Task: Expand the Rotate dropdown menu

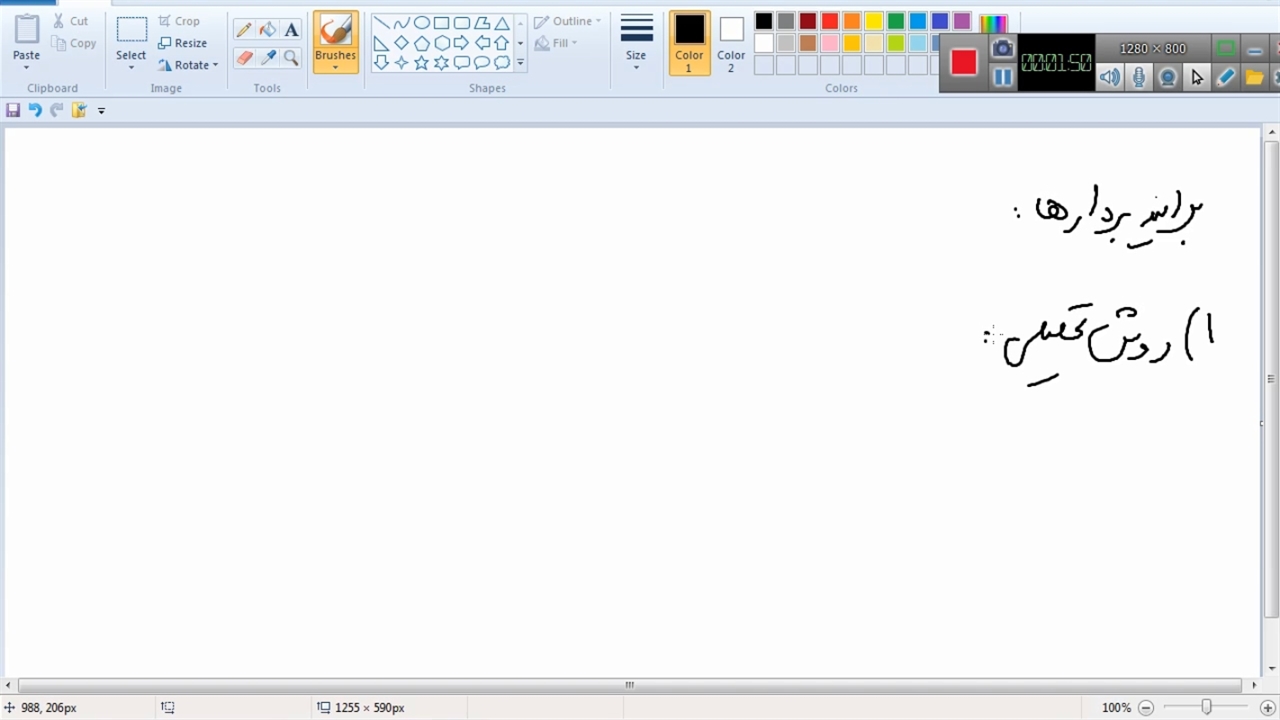Action: [190, 65]
